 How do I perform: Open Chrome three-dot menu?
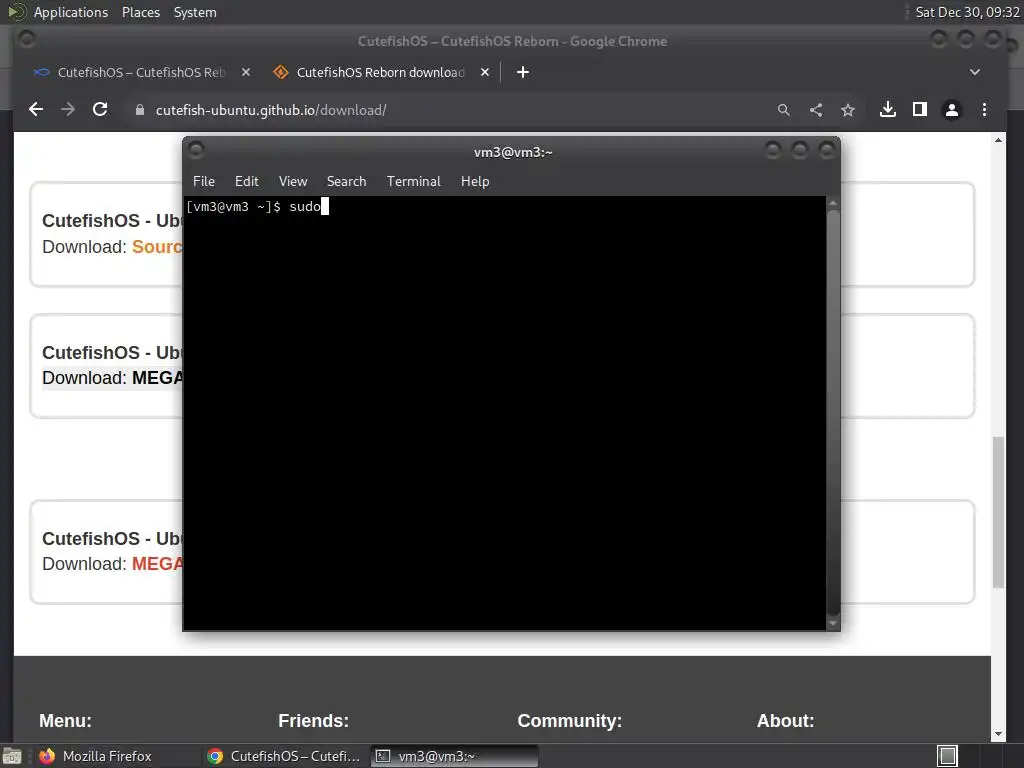[984, 110]
